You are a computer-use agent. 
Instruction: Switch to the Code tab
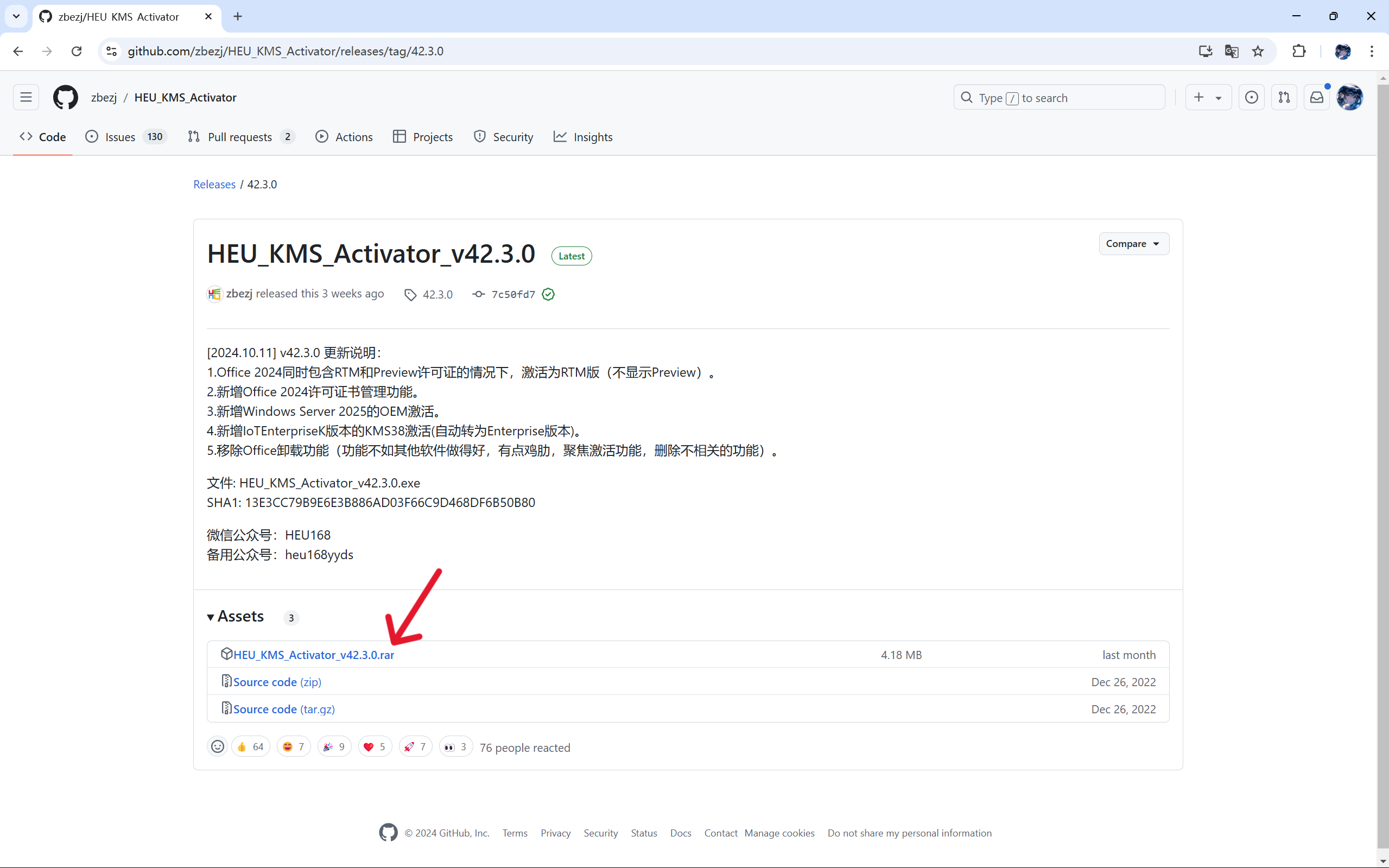(x=42, y=137)
